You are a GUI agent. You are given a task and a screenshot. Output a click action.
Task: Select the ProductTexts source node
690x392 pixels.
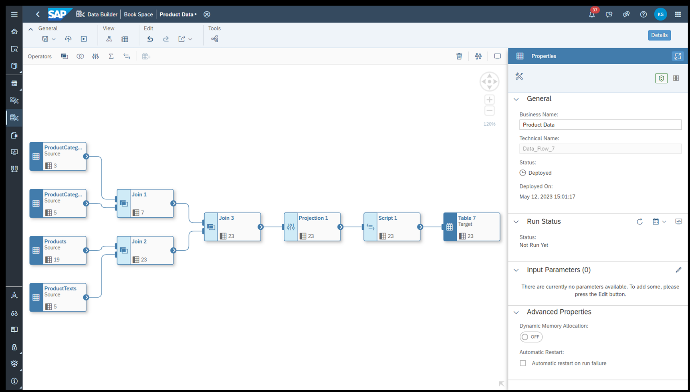tap(58, 297)
